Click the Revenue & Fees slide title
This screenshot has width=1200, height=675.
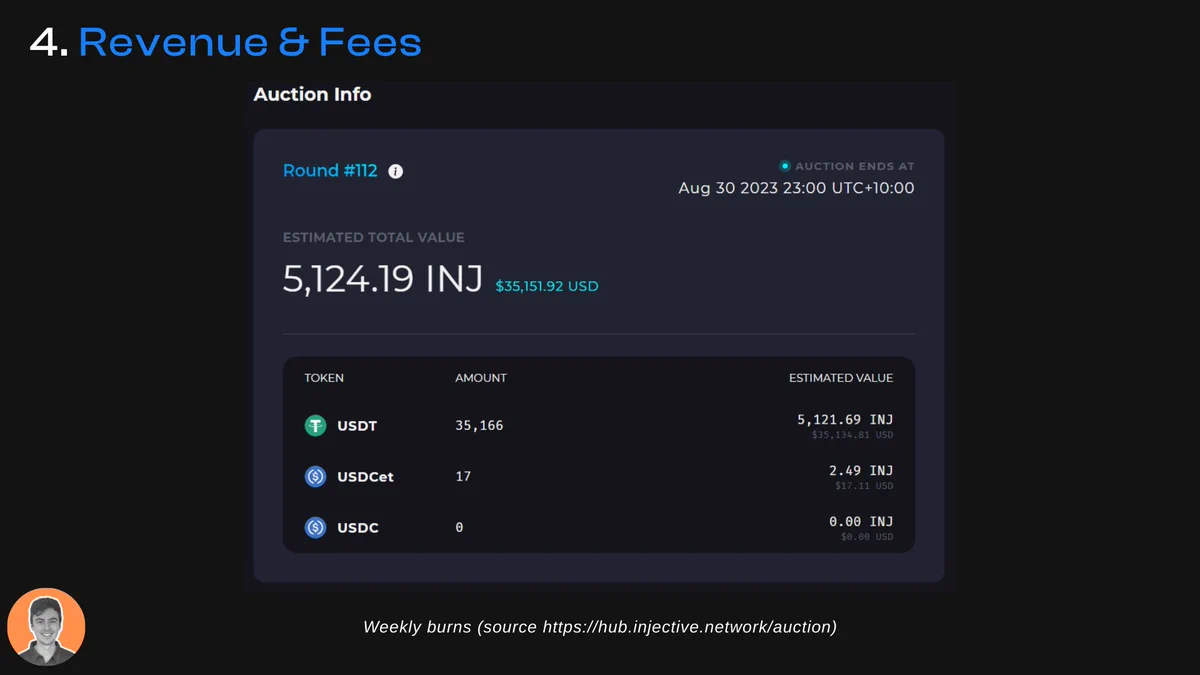[x=250, y=43]
